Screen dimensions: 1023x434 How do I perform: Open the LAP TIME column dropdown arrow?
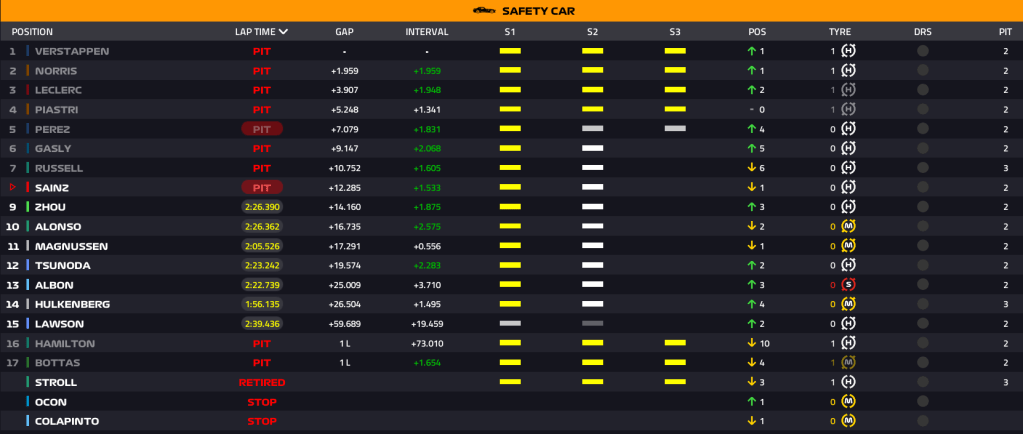click(x=283, y=31)
